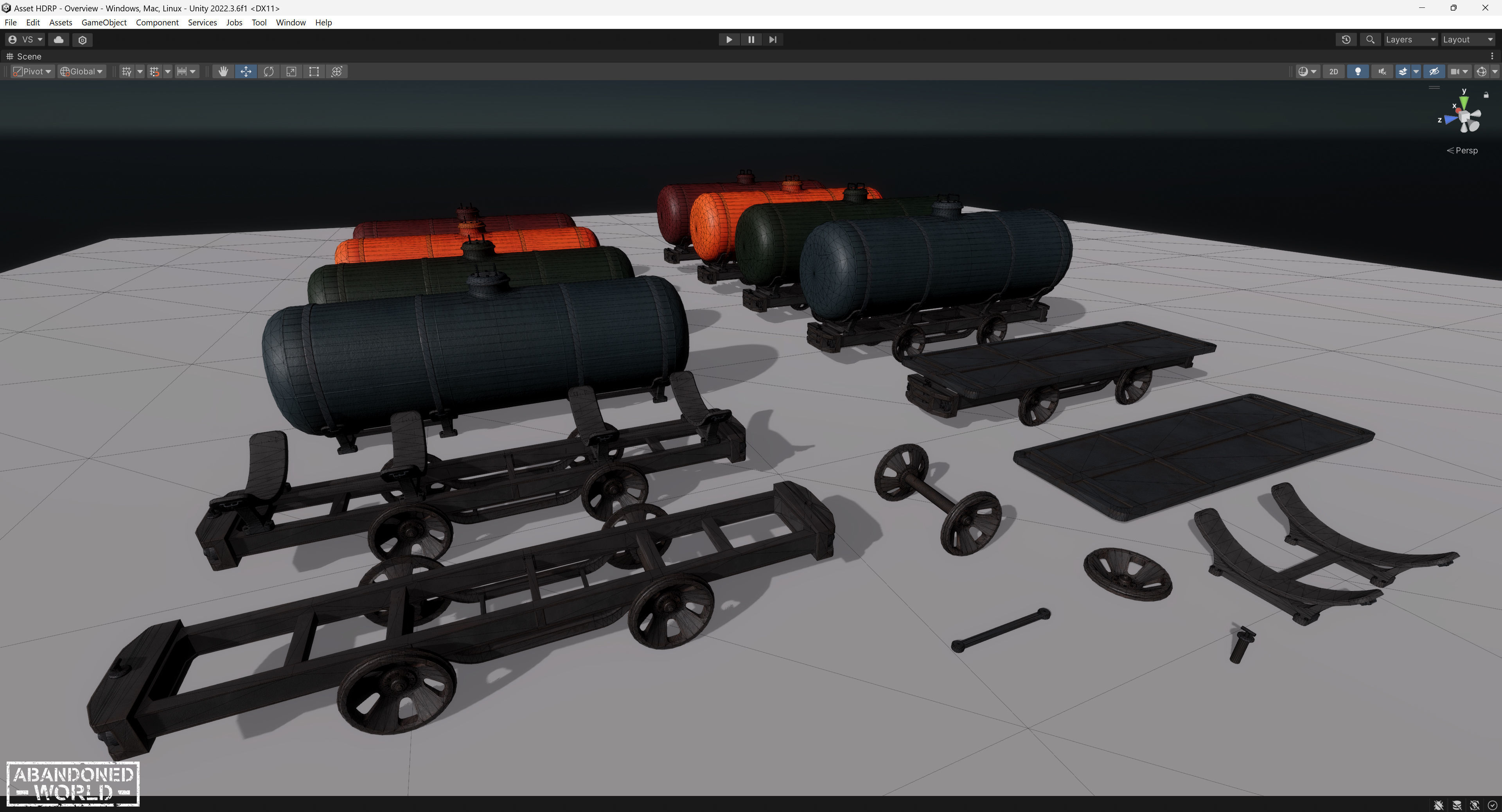Viewport: 1502px width, 812px height.
Task: Expand scene effects options arrow
Action: (x=1416, y=72)
